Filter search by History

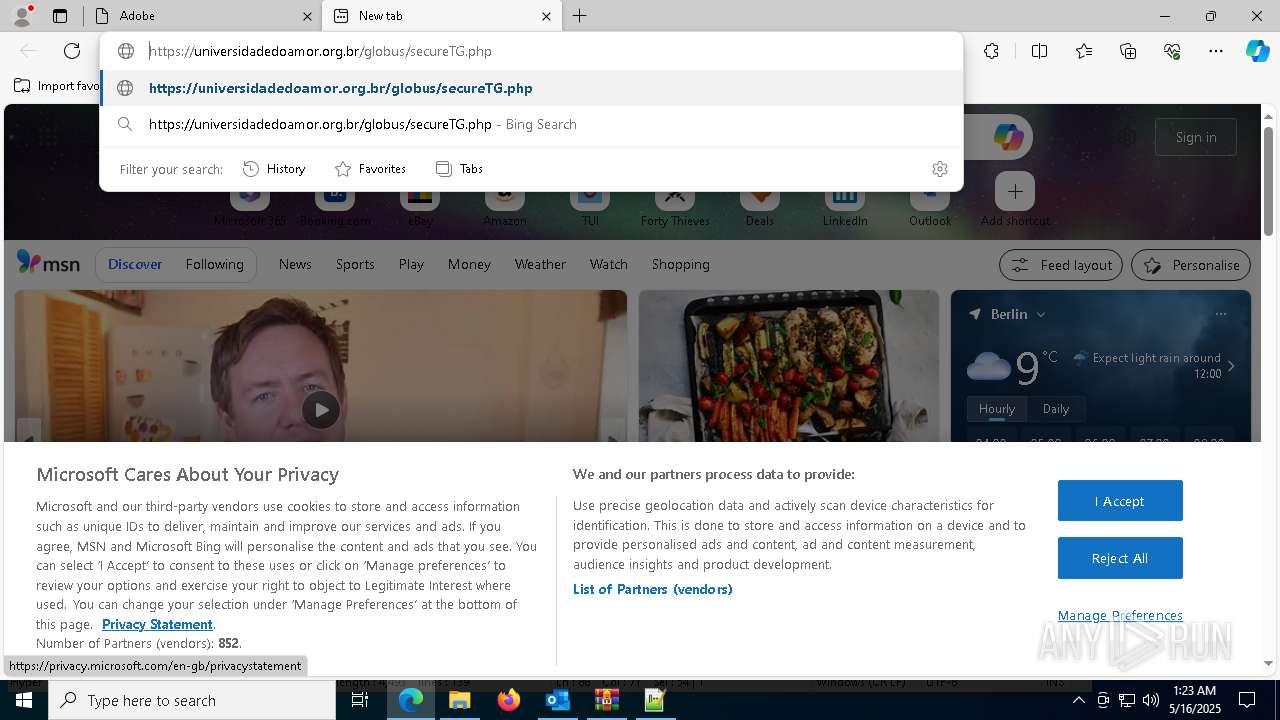click(x=274, y=169)
